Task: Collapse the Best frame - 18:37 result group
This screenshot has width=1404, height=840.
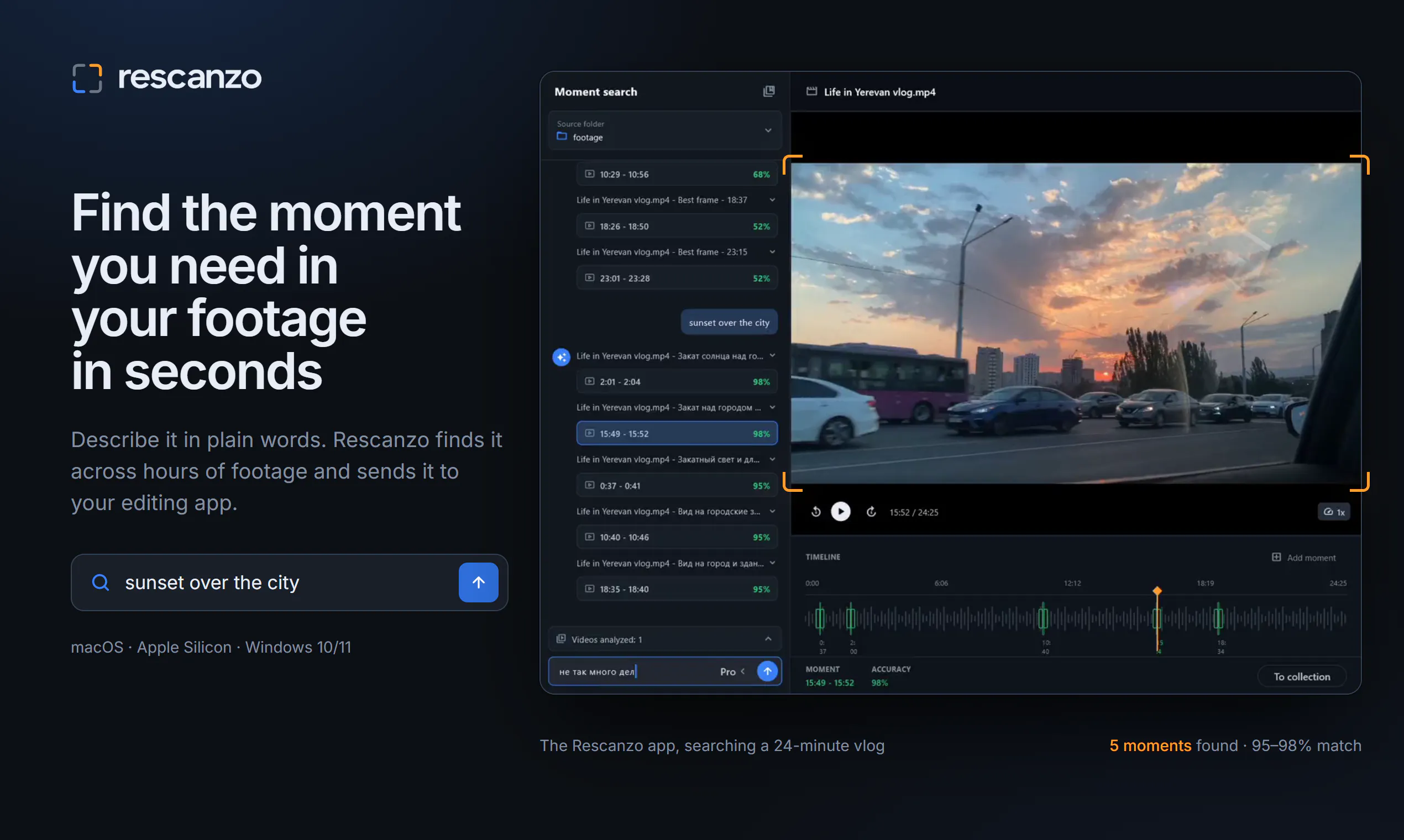Action: [772, 200]
